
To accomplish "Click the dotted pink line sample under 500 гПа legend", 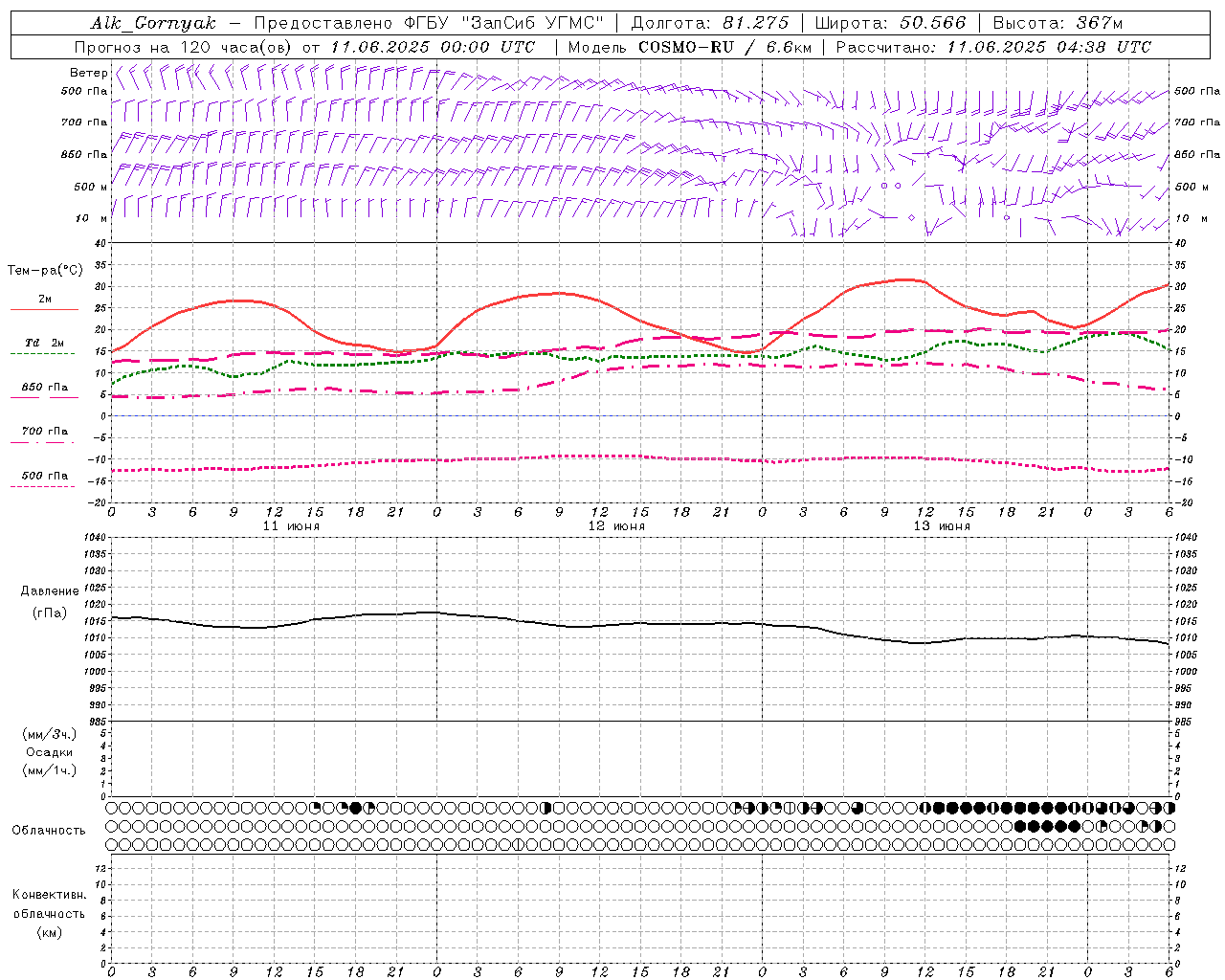I will 43,487.
